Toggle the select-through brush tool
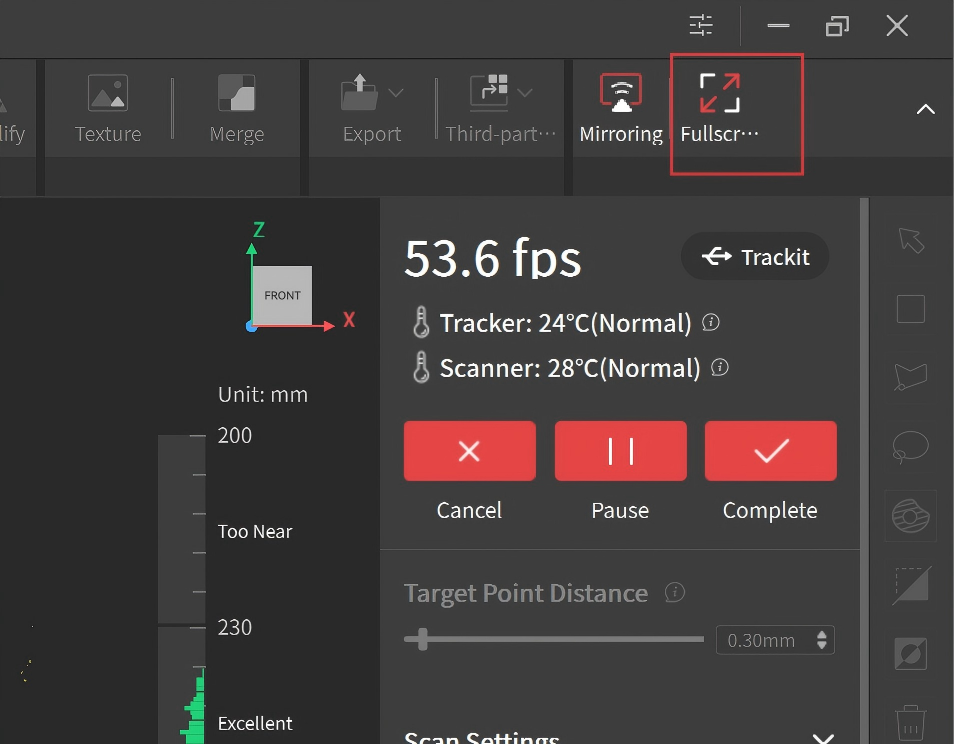This screenshot has width=954, height=744. [x=910, y=516]
